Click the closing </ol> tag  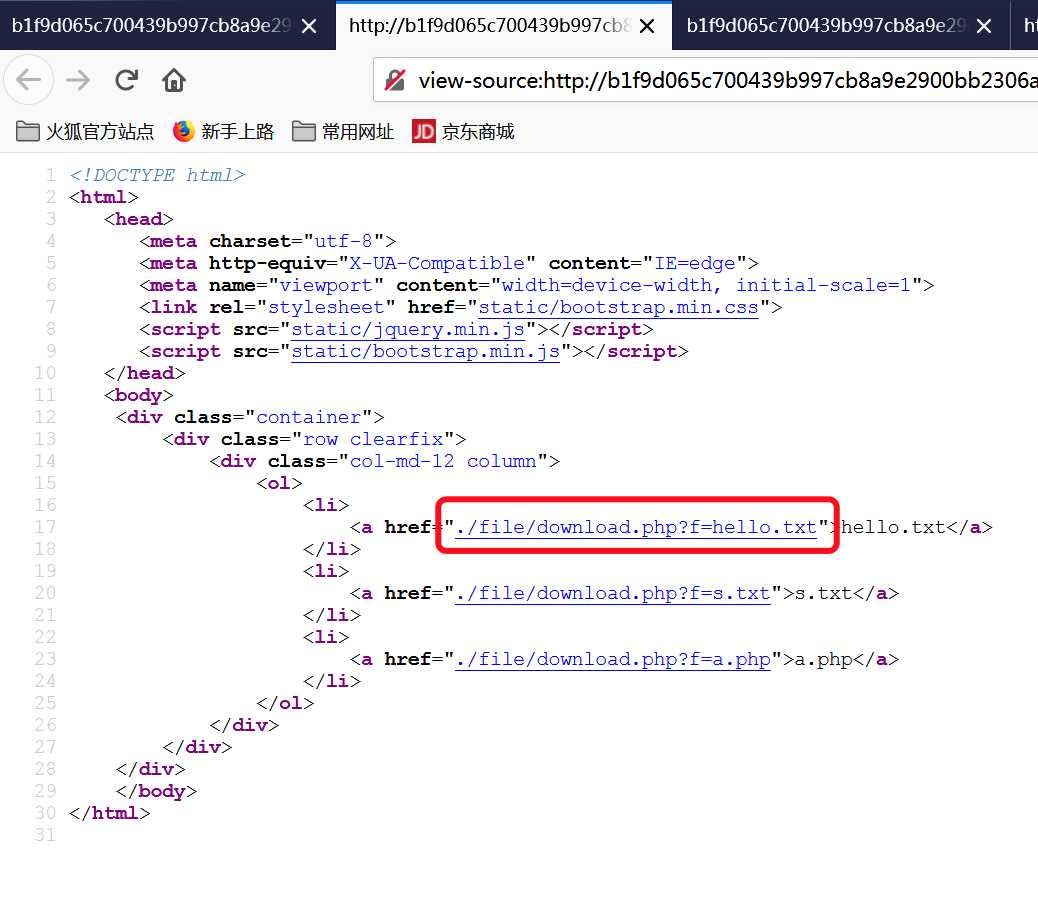[285, 703]
